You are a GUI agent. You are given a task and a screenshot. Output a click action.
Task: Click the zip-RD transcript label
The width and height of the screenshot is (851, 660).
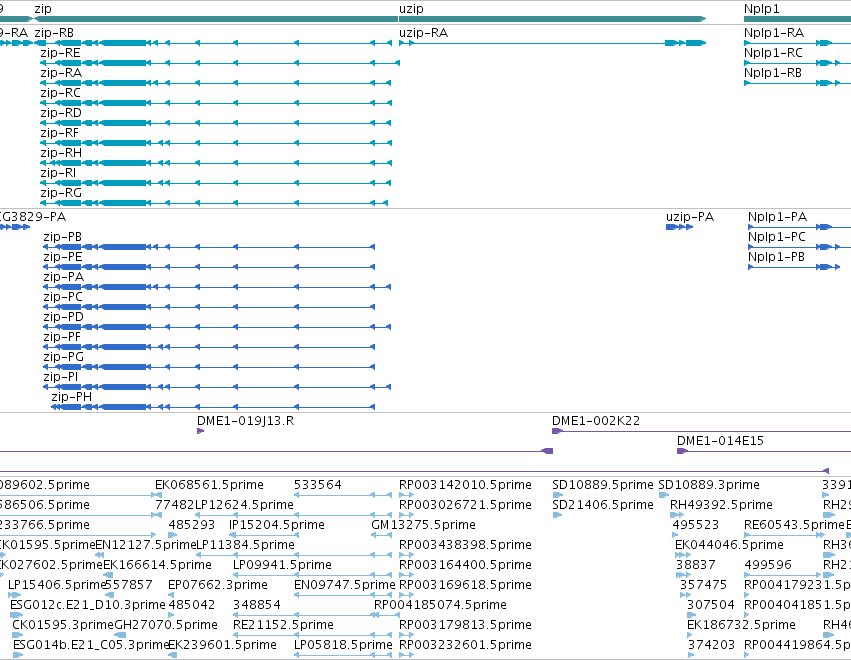pyautogui.click(x=61, y=113)
